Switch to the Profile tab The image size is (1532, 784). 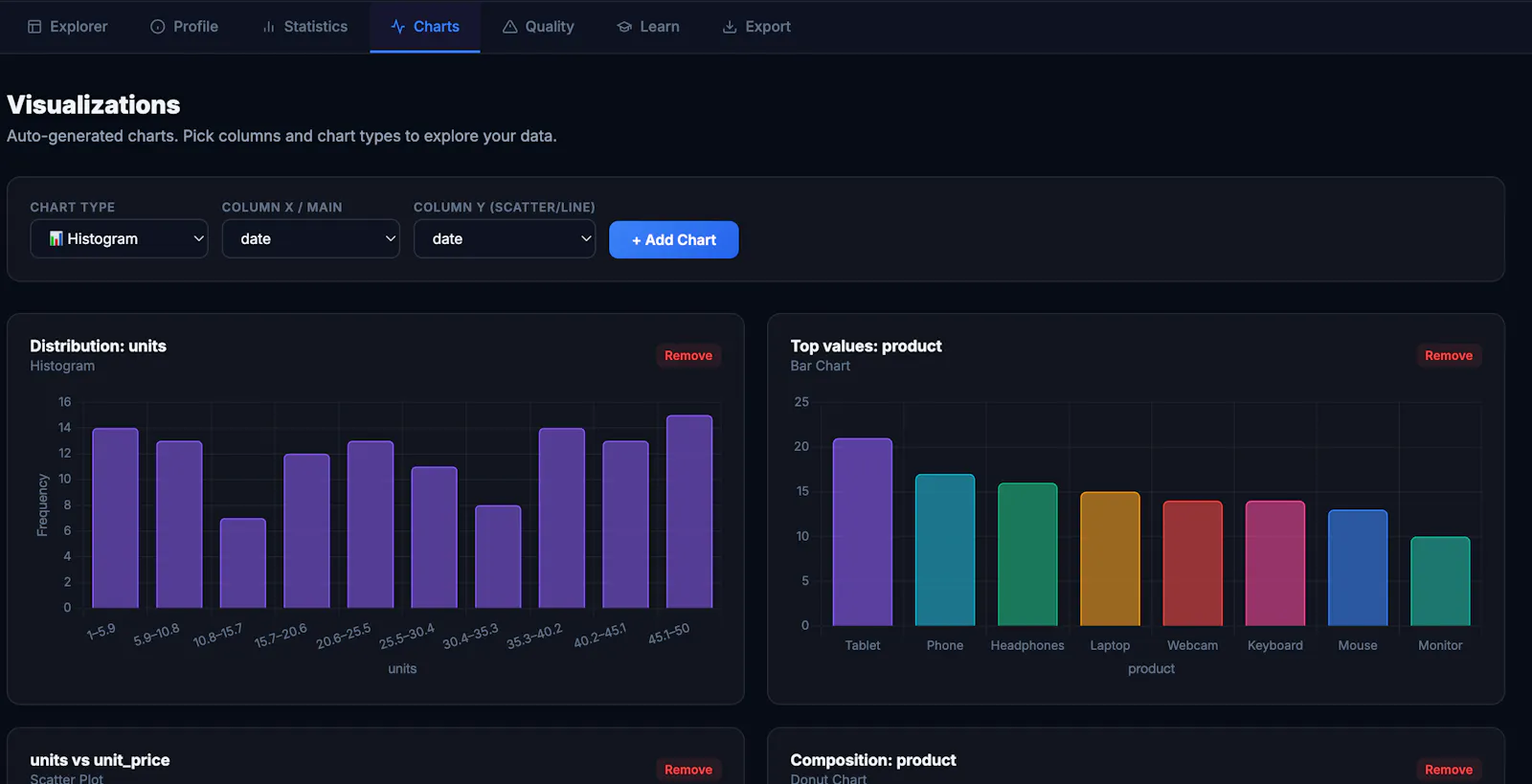(185, 27)
